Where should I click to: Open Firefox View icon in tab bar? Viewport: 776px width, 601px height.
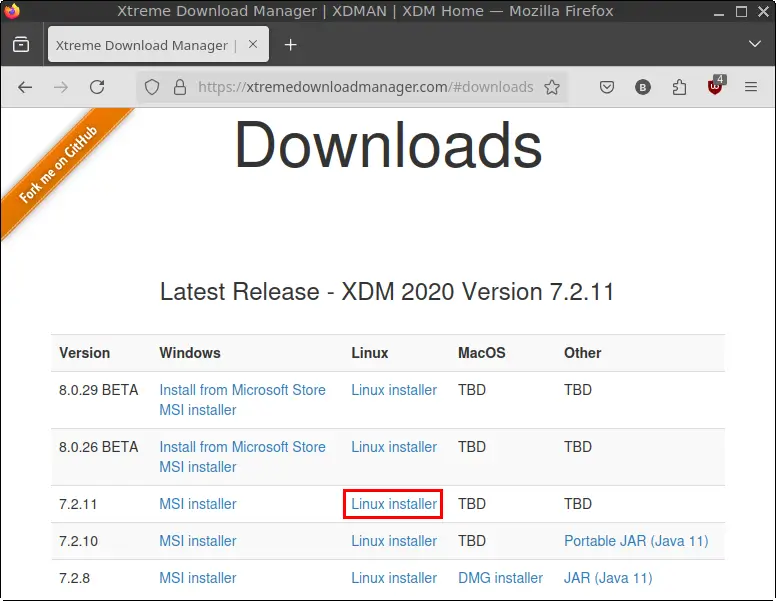[x=21, y=45]
